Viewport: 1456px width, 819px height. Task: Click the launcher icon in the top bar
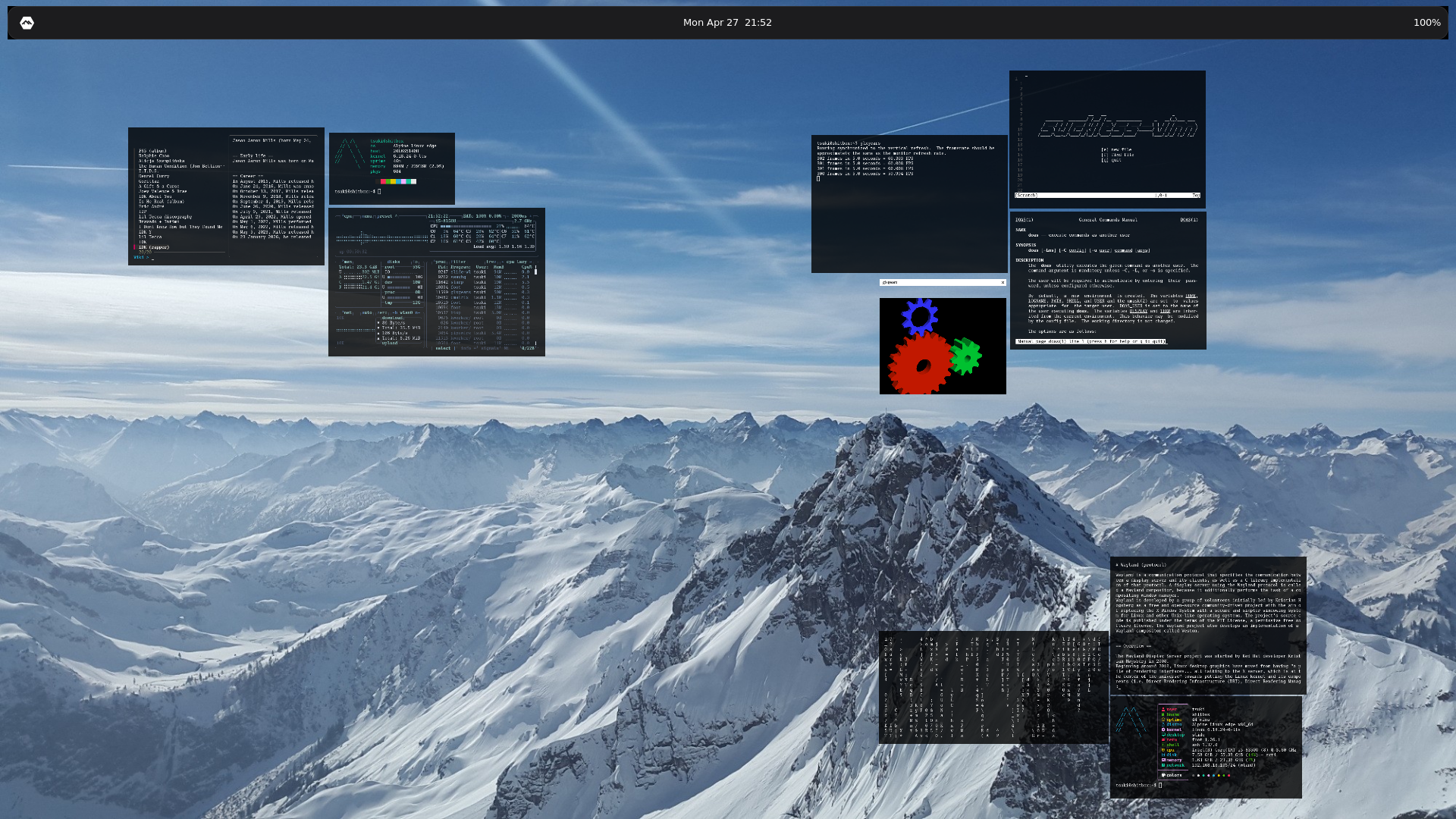[x=27, y=23]
